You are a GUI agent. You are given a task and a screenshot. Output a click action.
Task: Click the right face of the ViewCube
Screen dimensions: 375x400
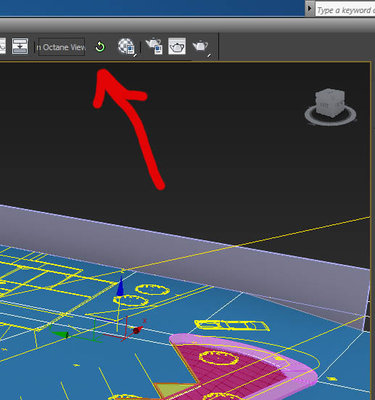point(339,106)
